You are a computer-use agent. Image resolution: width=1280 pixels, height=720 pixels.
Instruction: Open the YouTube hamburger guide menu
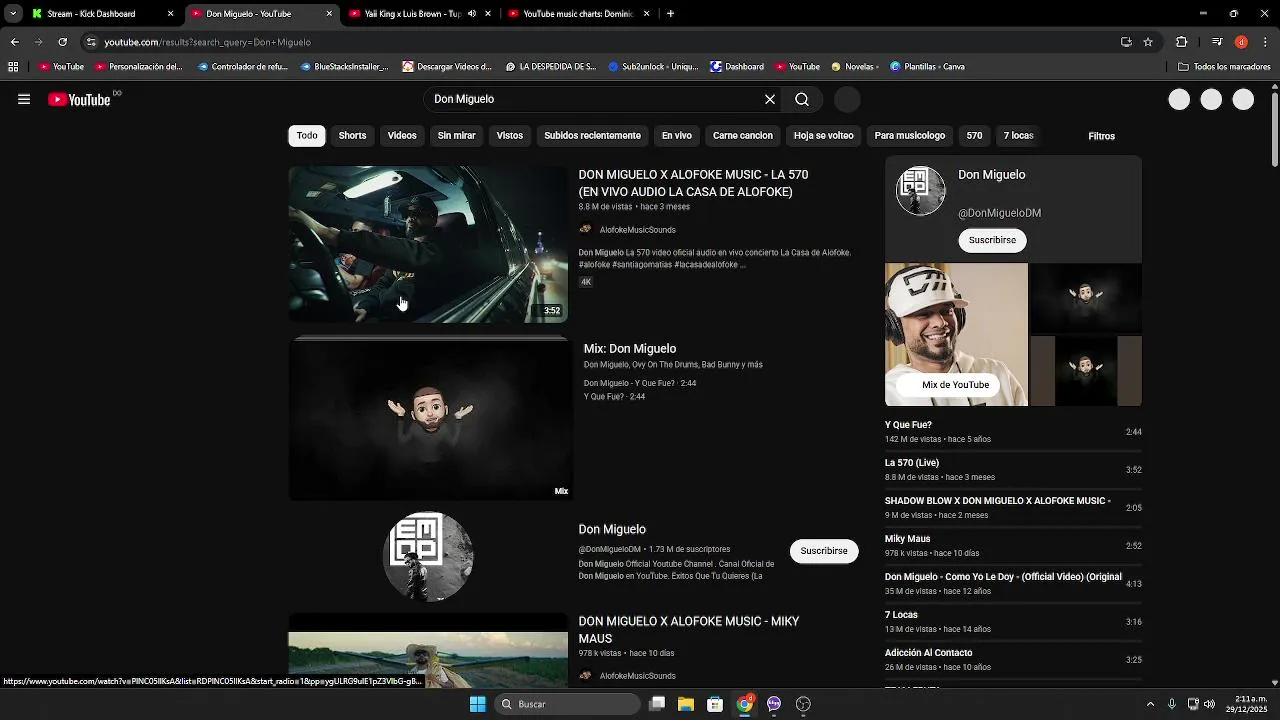click(x=24, y=99)
